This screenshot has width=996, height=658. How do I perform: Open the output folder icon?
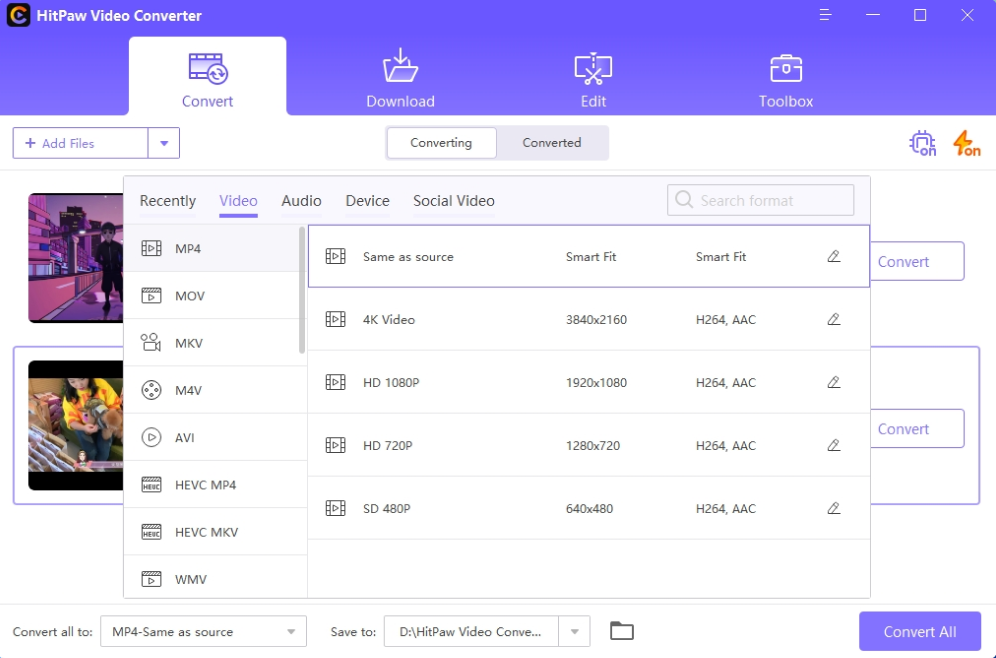pyautogui.click(x=622, y=631)
